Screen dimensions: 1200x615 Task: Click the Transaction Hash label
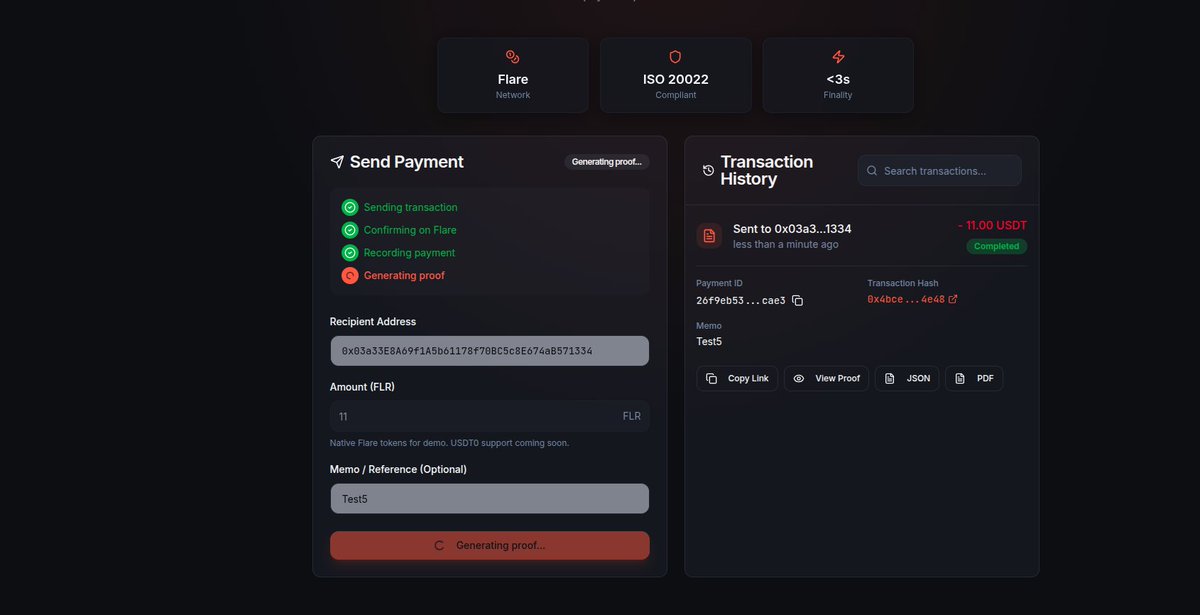point(903,283)
